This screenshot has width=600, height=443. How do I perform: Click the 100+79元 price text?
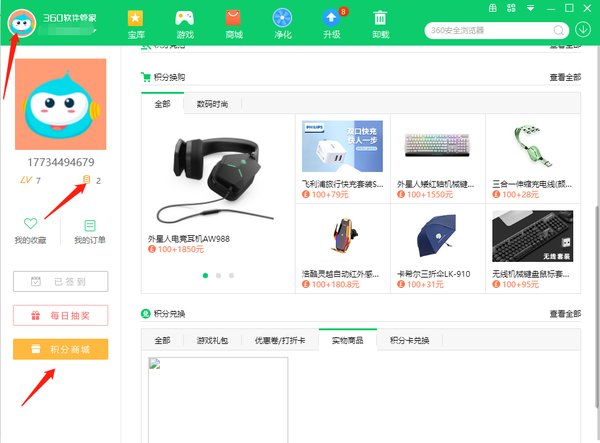click(330, 194)
